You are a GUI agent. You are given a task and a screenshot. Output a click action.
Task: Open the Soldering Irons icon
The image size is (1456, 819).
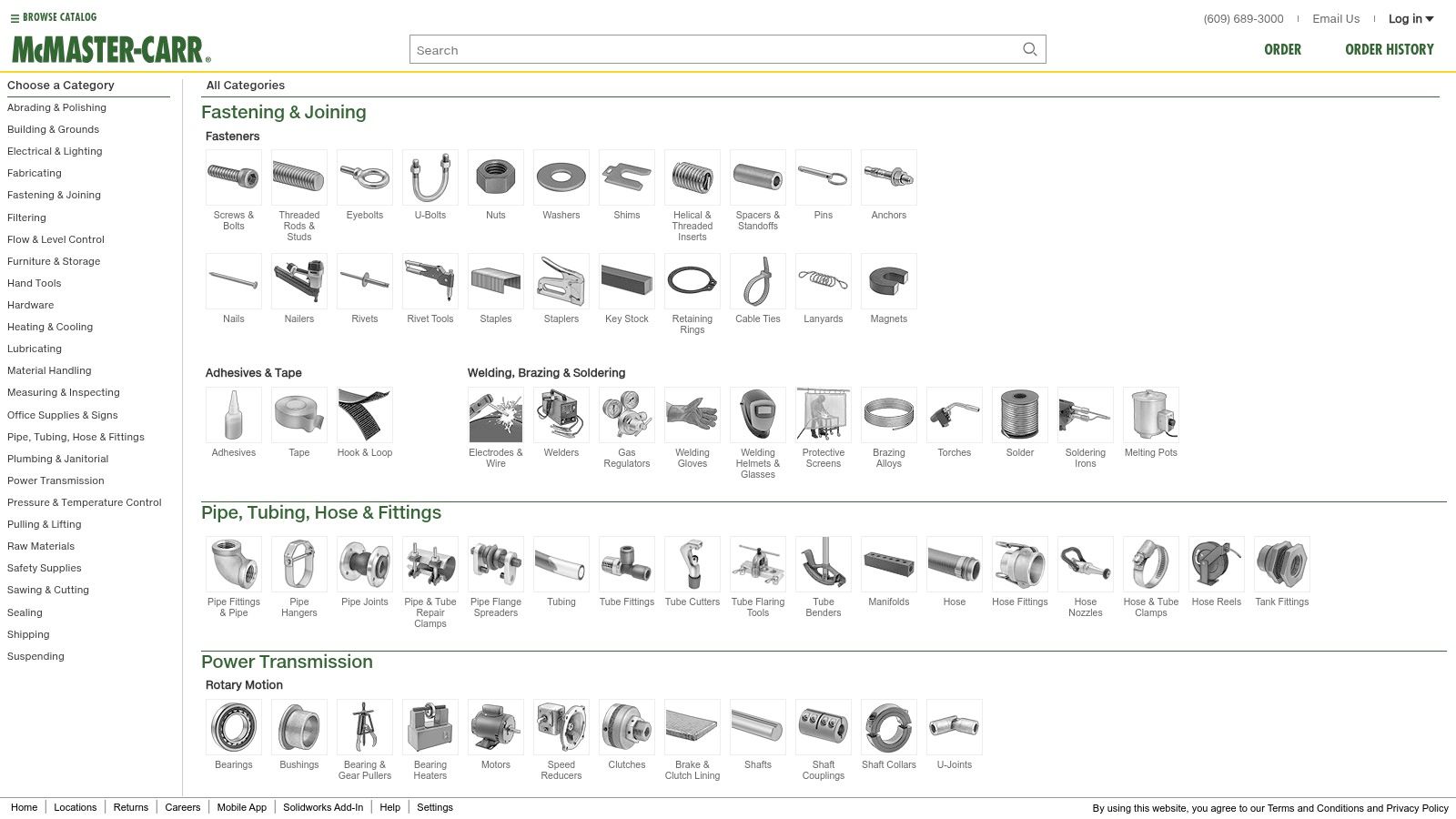point(1086,415)
